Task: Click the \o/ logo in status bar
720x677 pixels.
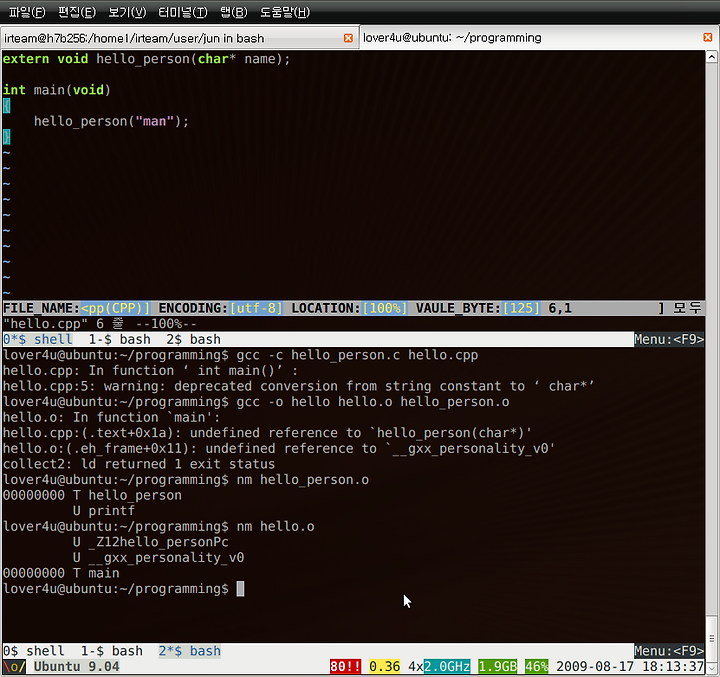Action: (14, 666)
